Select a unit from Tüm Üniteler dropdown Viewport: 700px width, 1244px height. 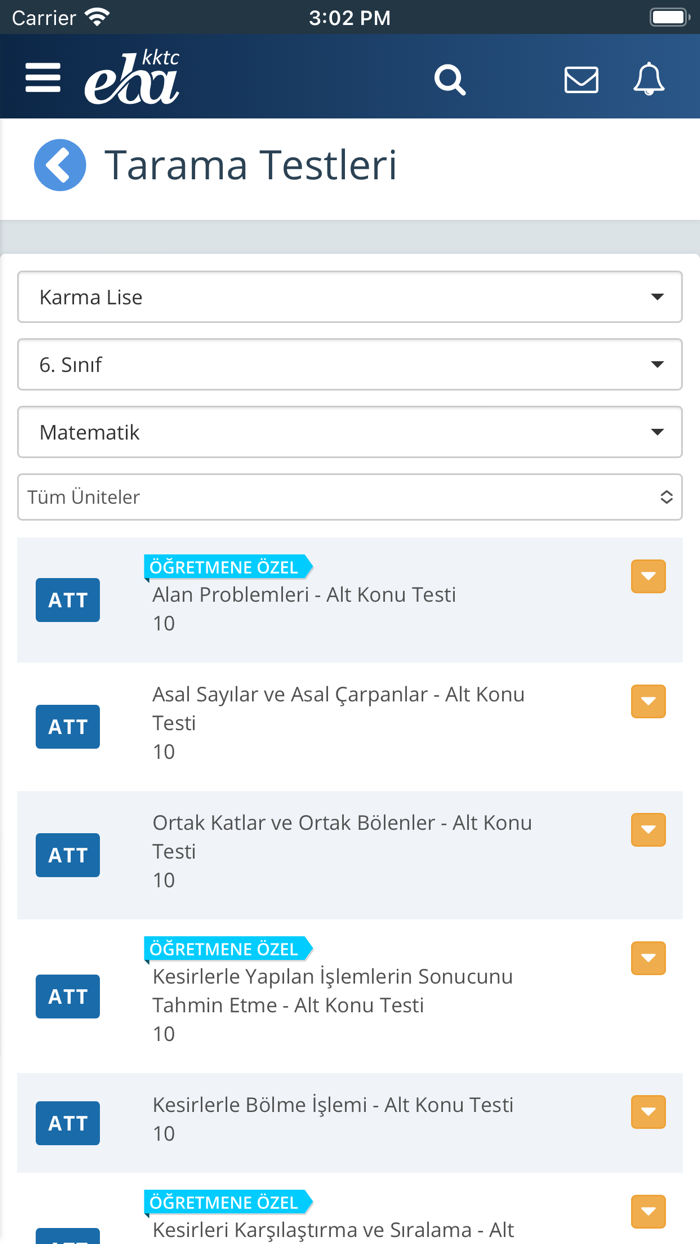pyautogui.click(x=350, y=497)
